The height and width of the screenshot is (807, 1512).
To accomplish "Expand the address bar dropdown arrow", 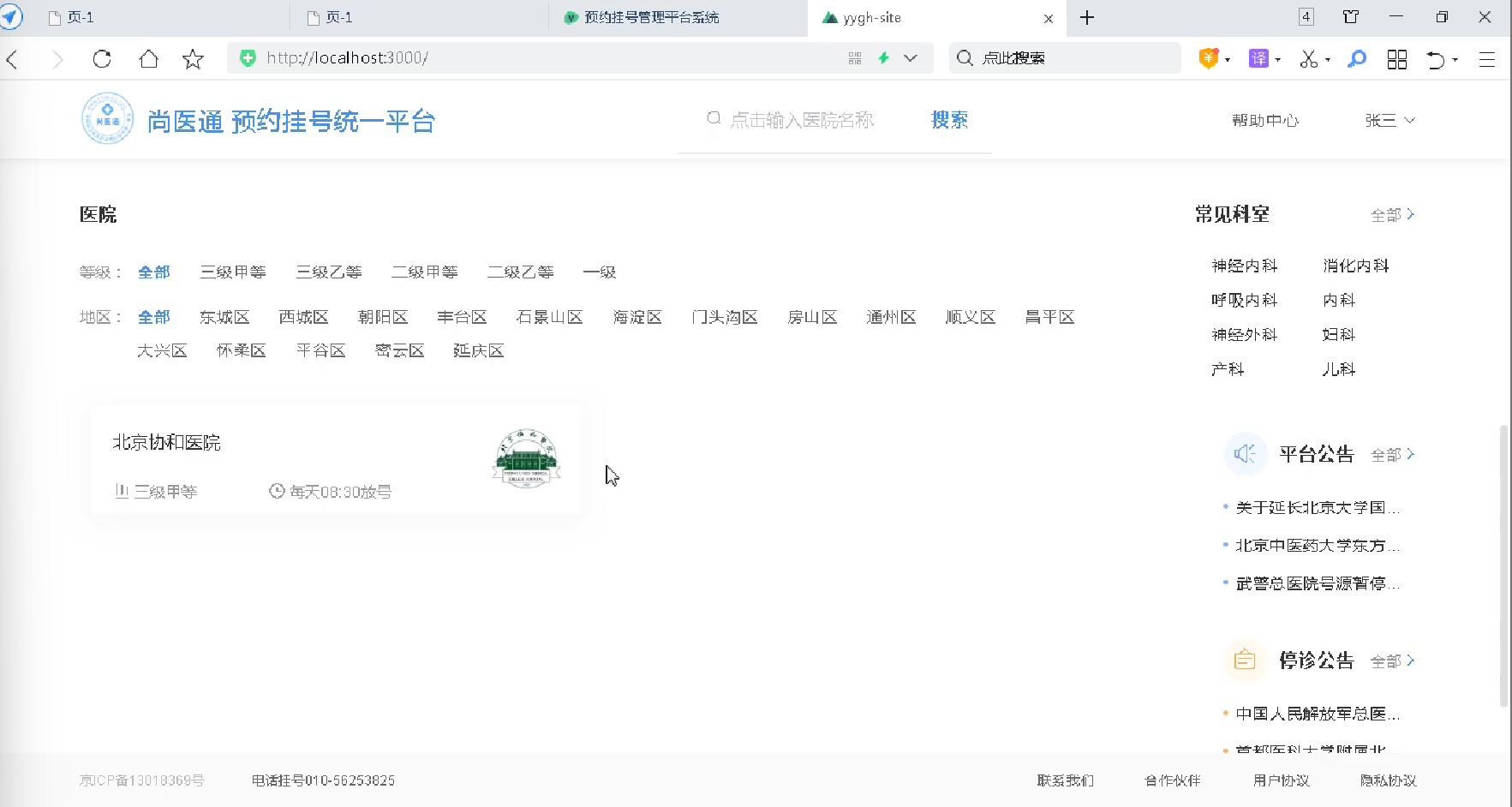I will point(911,58).
